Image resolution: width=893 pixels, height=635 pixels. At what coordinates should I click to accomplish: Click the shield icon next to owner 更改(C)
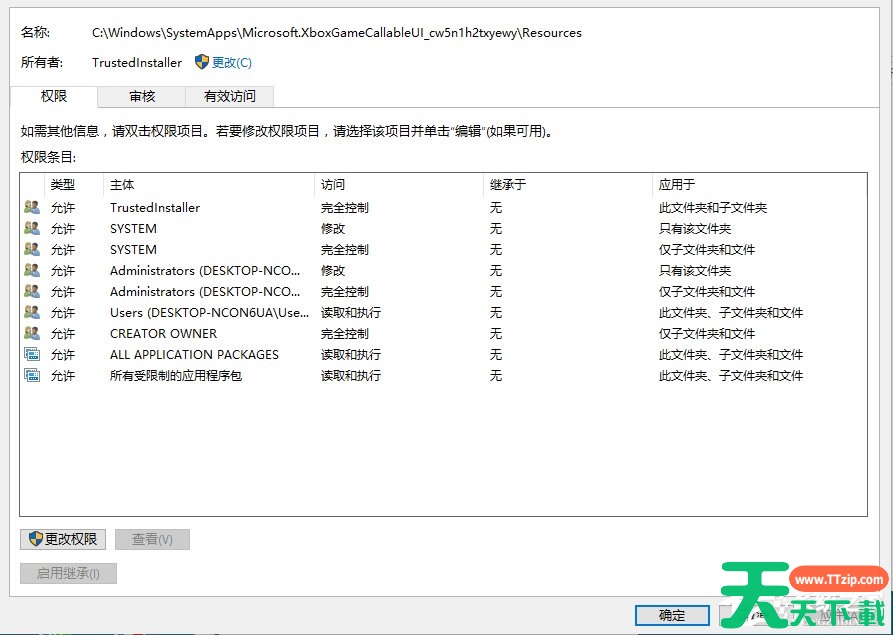pos(201,62)
